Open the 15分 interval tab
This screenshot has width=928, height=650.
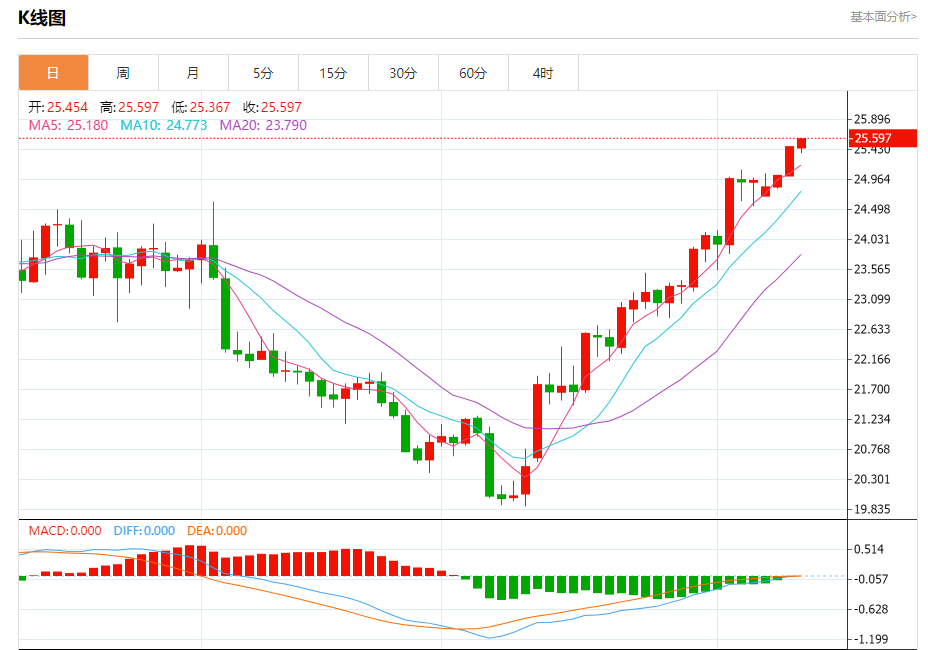[x=333, y=73]
